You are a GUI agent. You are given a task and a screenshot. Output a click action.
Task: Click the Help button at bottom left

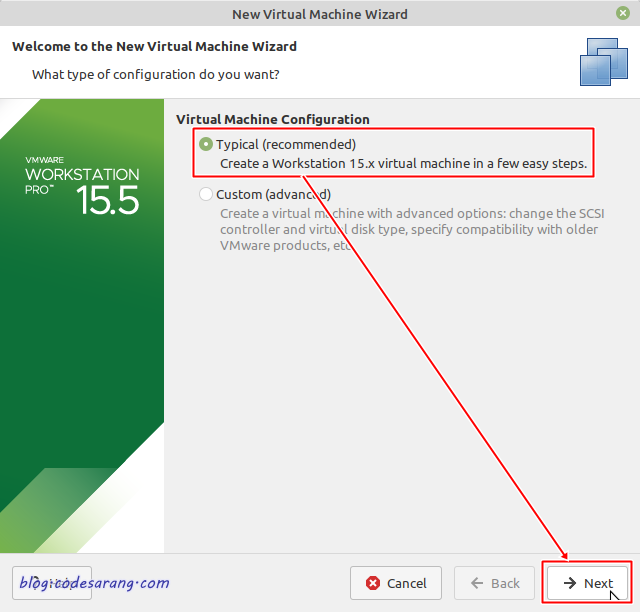pyautogui.click(x=52, y=583)
